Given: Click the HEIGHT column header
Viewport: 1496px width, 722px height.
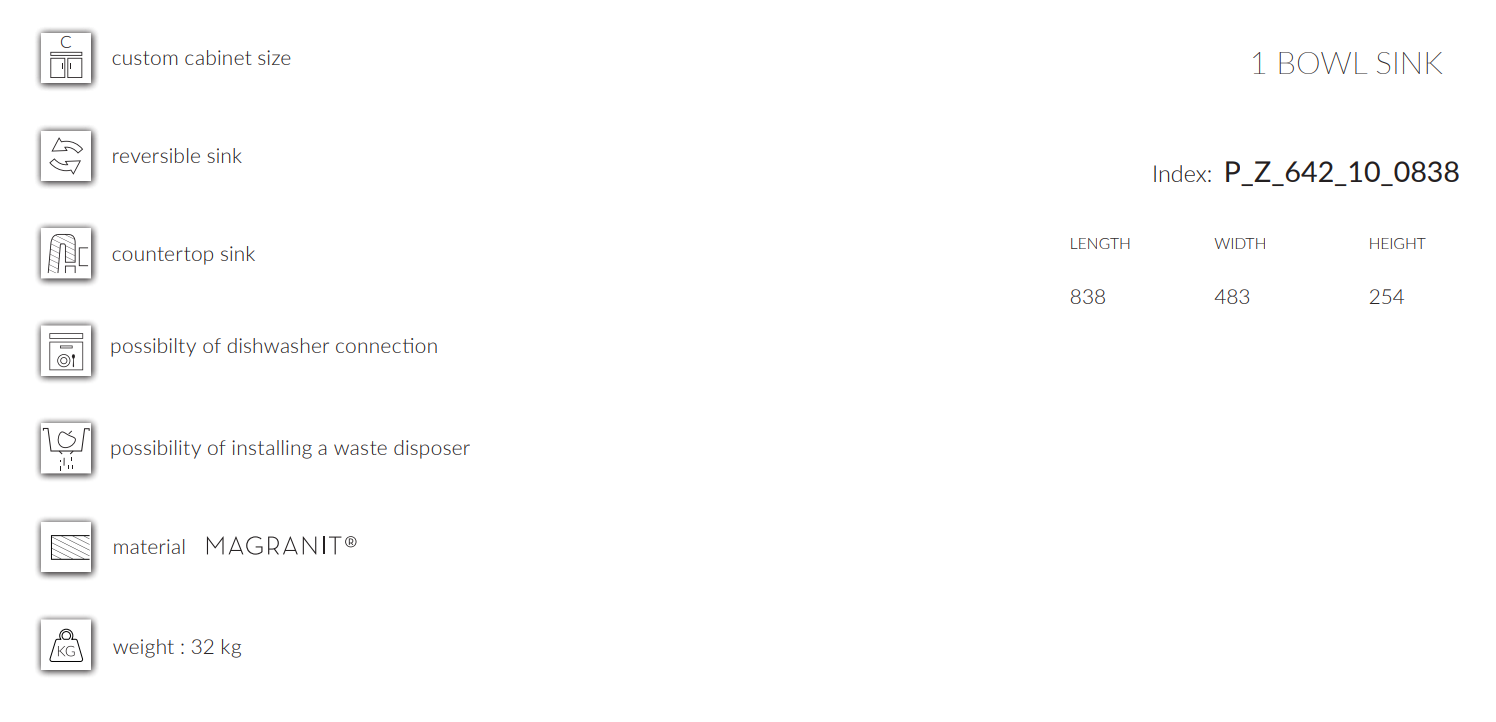Looking at the screenshot, I should coord(1397,243).
